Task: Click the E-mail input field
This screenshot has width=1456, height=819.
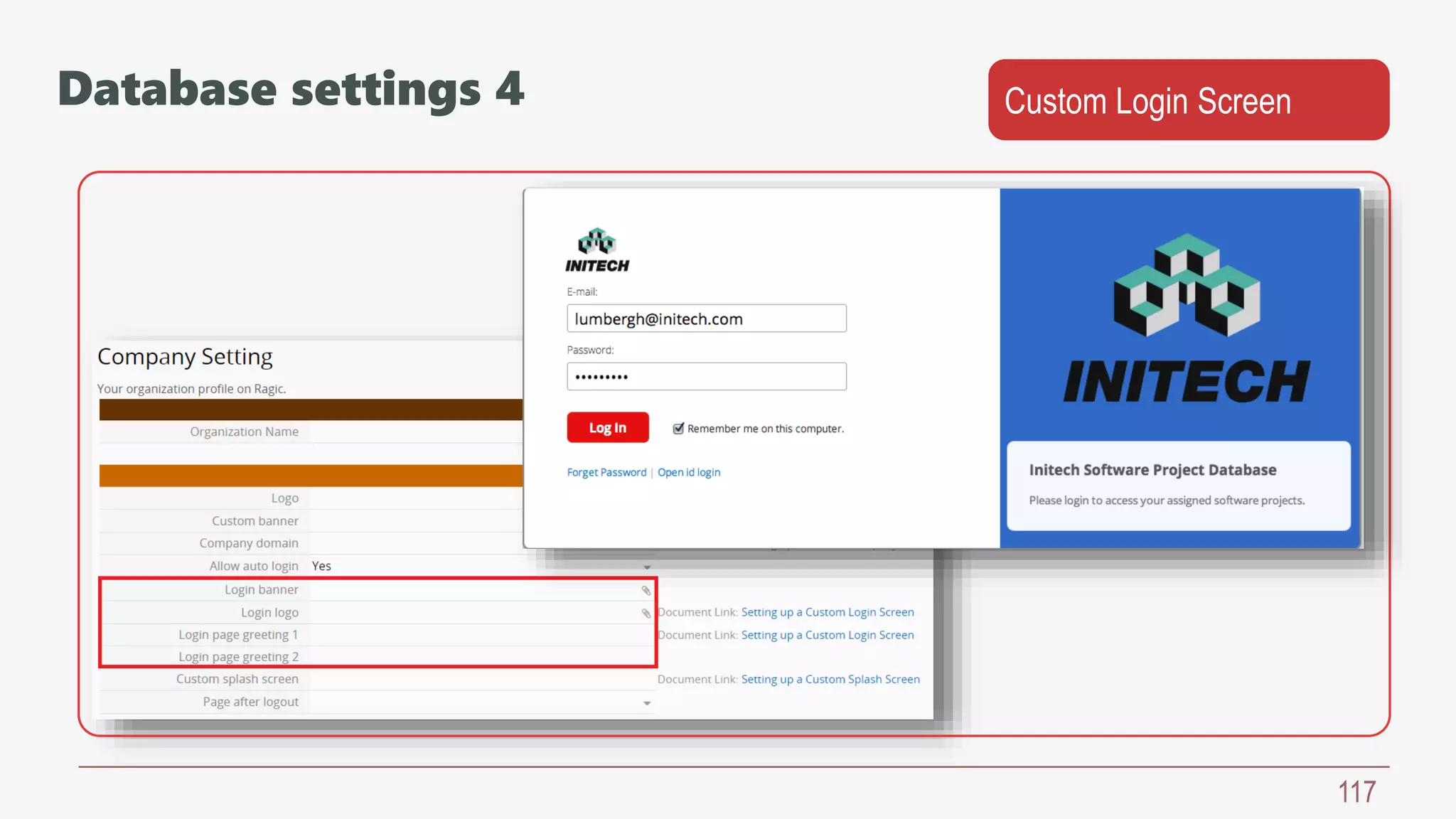Action: [707, 318]
